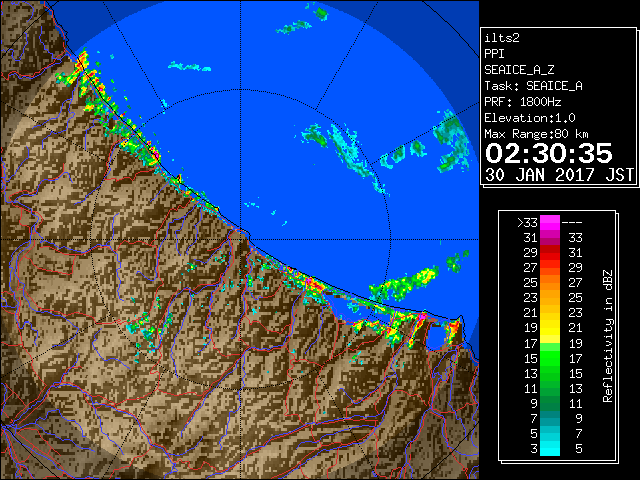Image resolution: width=640 pixels, height=480 pixels.
Task: Click the 'ilts2' radar site label
Action: click(502, 38)
